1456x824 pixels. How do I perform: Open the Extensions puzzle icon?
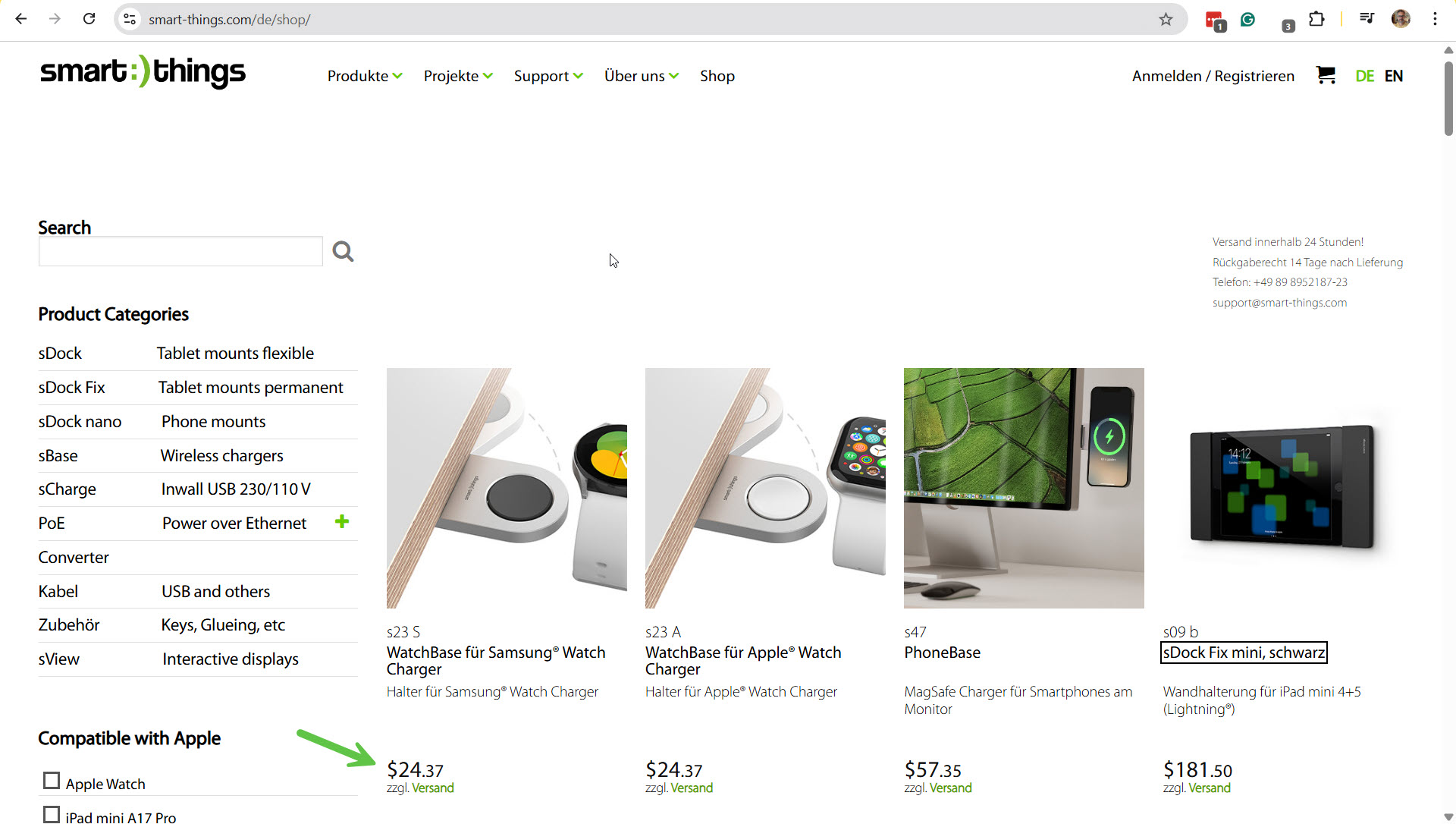(x=1316, y=19)
